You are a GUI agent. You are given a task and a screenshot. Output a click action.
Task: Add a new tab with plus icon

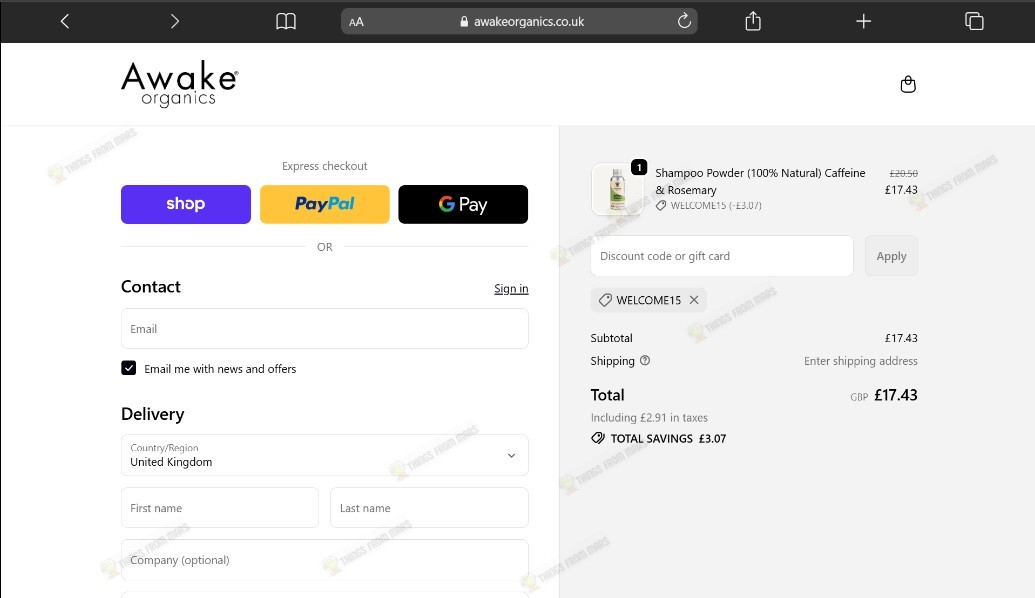point(863,22)
